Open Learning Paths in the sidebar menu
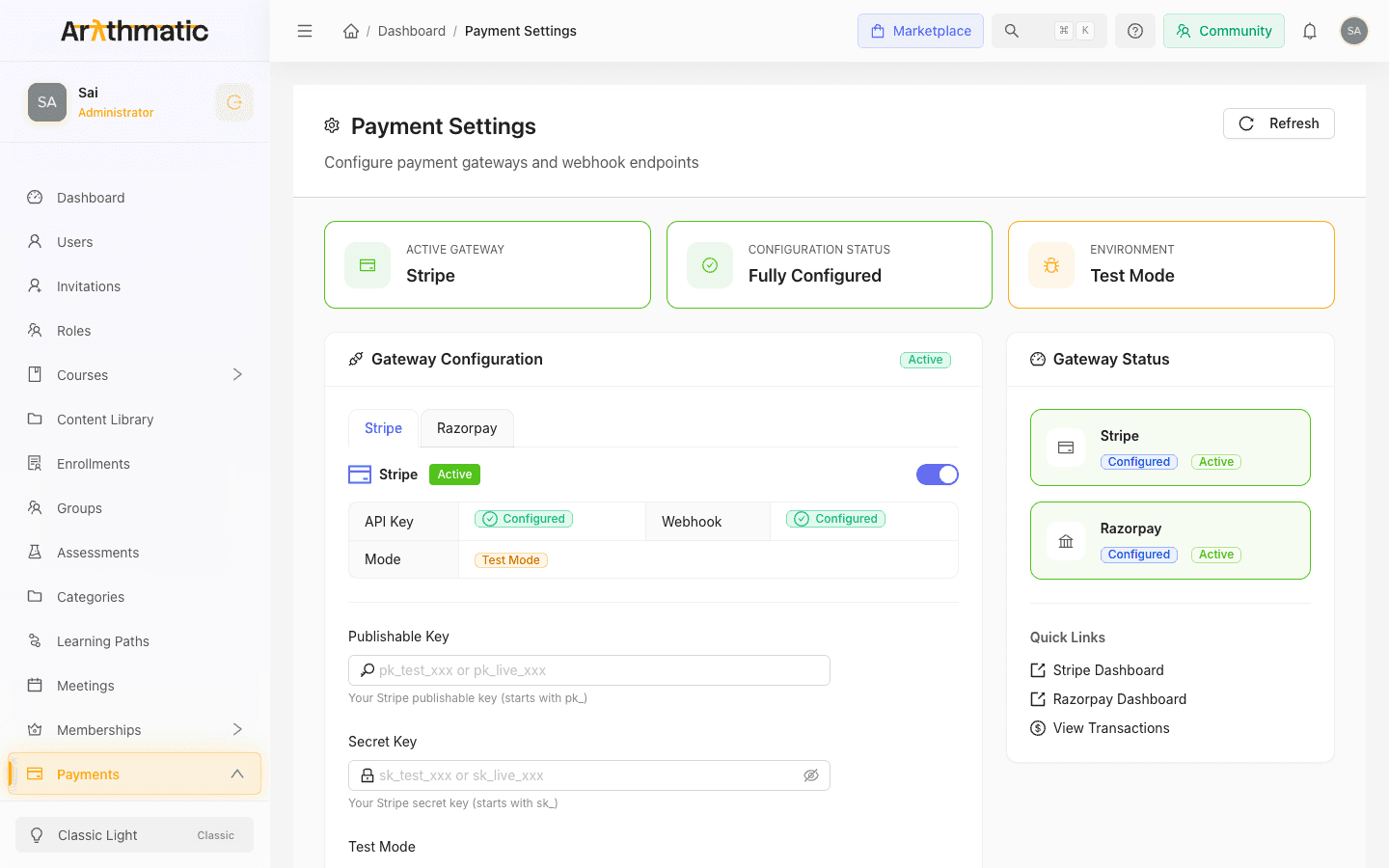This screenshot has height=868, width=1389. (x=134, y=640)
